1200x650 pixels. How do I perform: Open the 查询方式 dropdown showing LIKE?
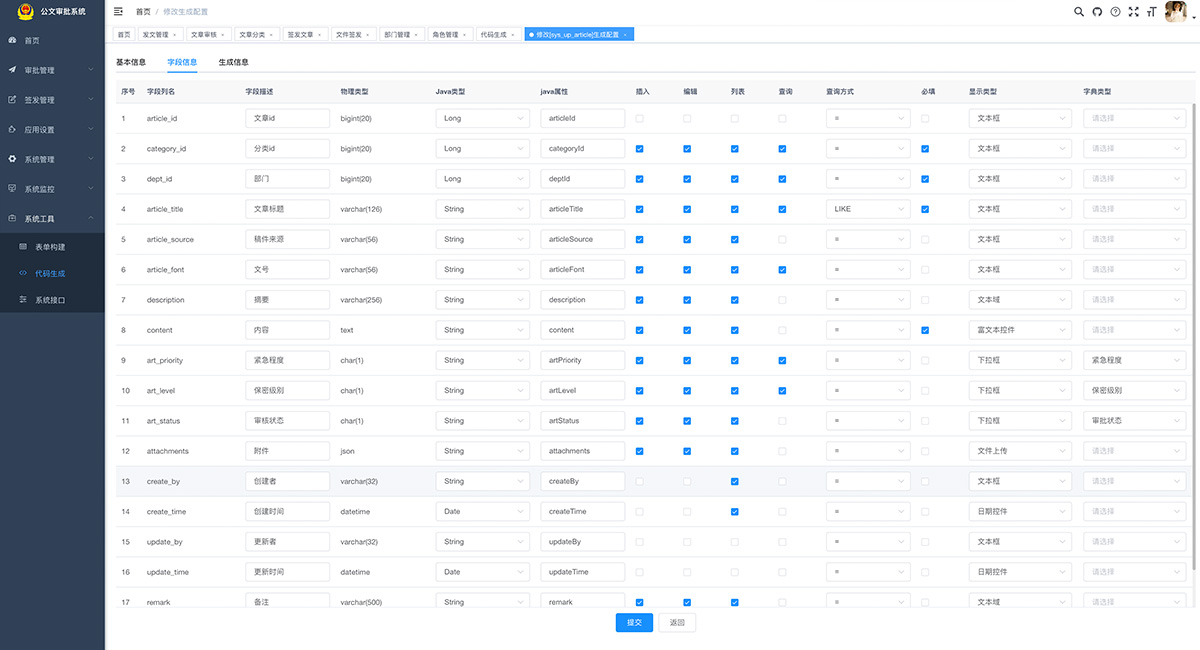[x=867, y=209]
